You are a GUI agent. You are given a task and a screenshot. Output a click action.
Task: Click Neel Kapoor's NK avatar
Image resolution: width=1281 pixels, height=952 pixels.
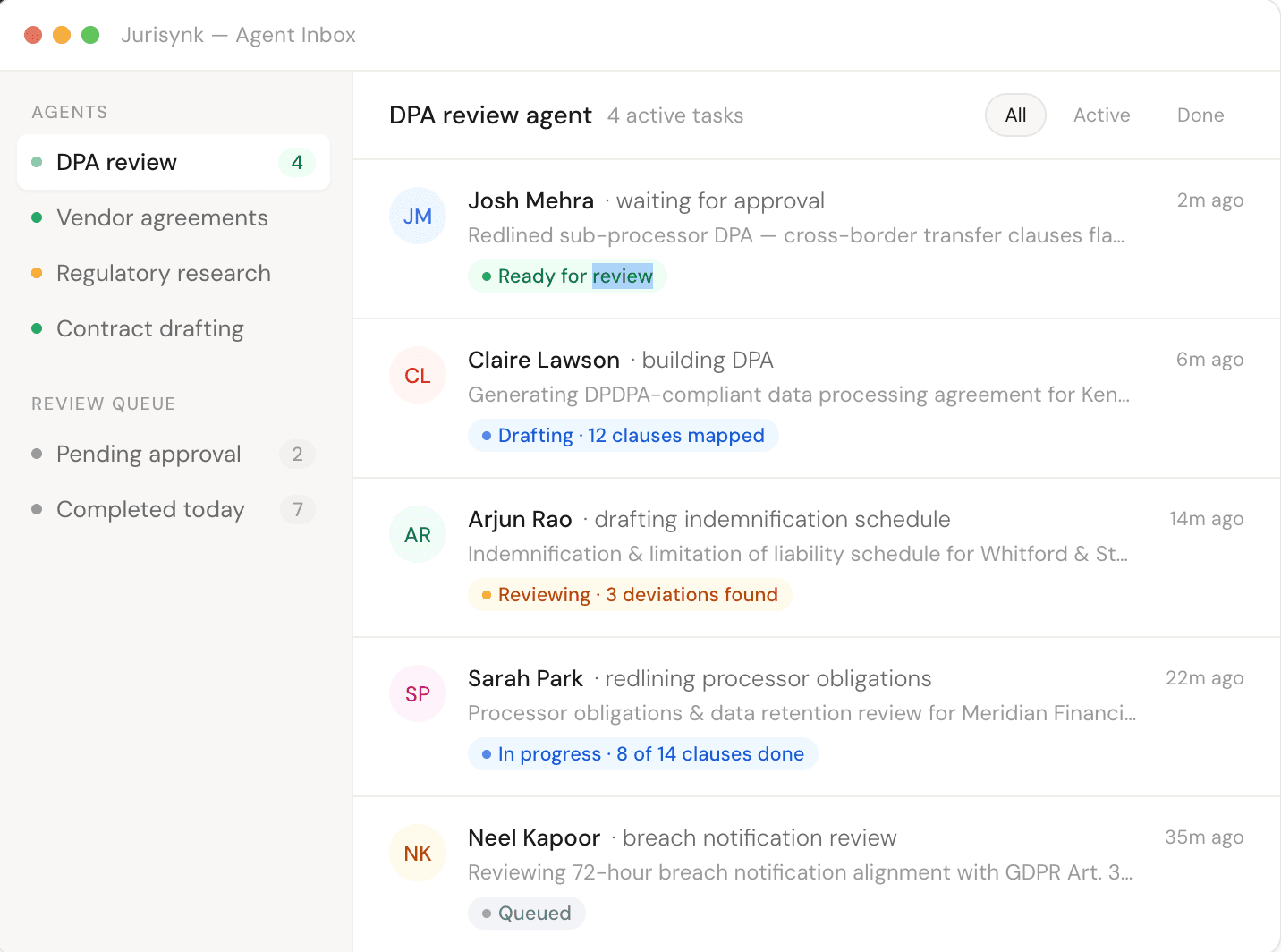tap(418, 854)
